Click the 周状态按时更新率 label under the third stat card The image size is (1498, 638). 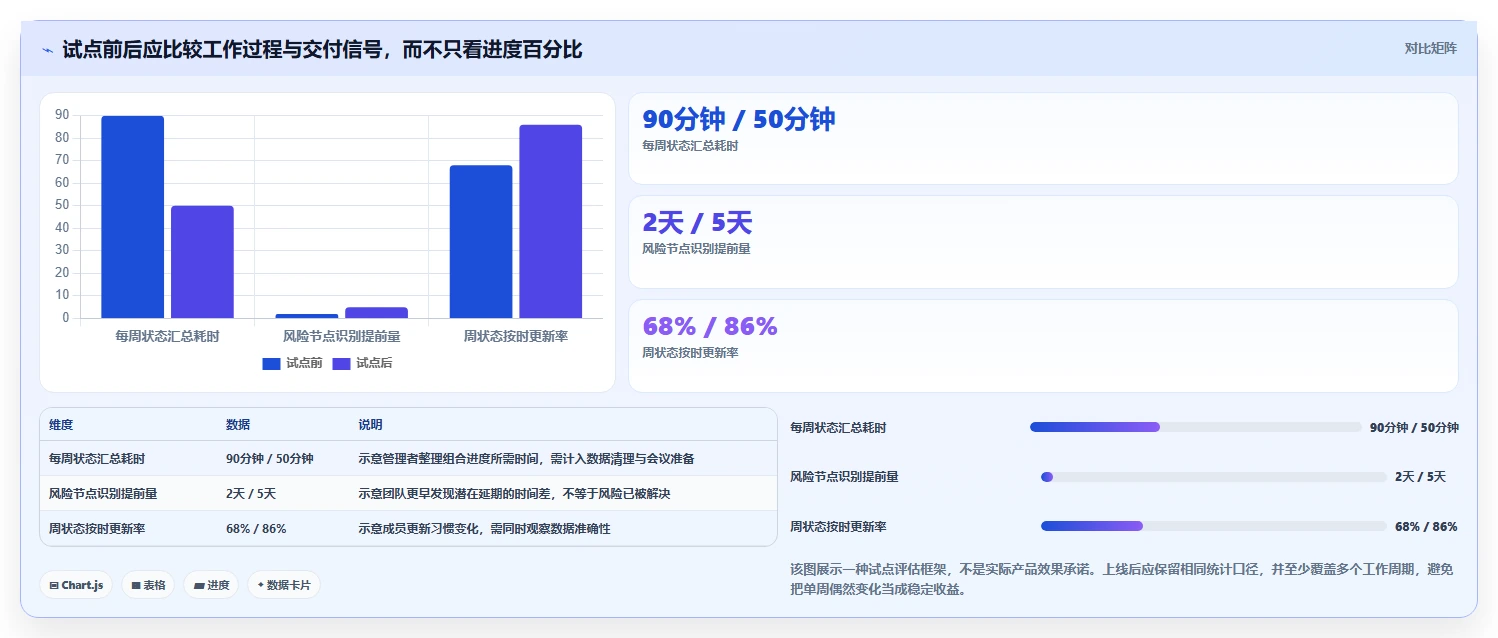pyautogui.click(x=690, y=353)
